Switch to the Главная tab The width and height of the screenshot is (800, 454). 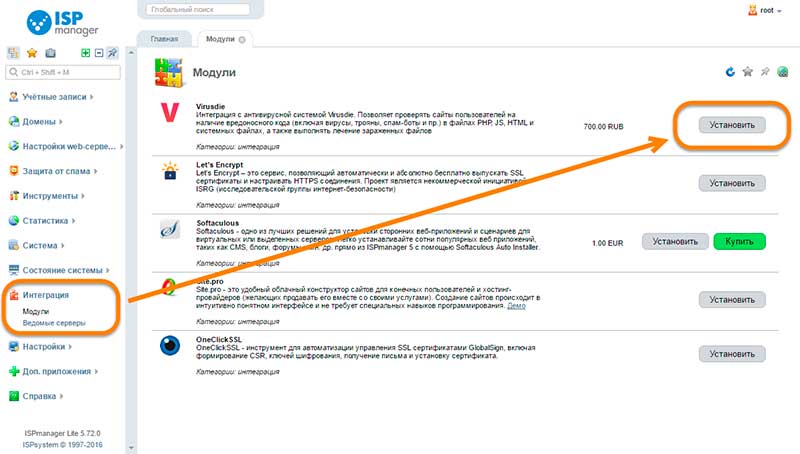164,39
